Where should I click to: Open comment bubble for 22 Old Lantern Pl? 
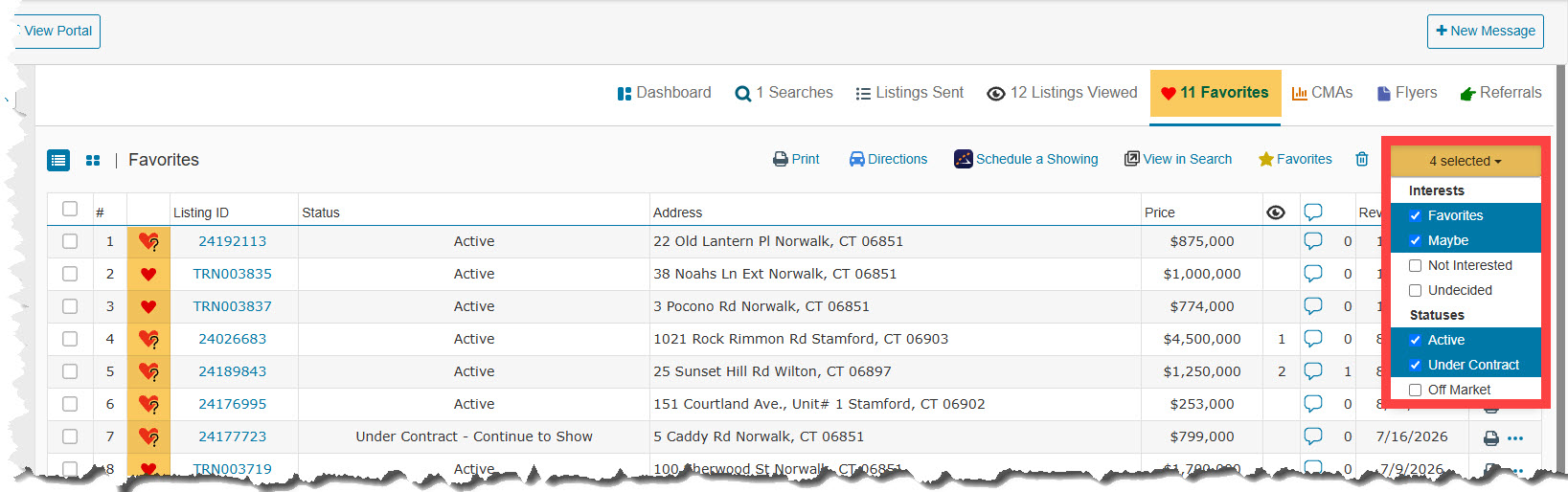(x=1313, y=241)
